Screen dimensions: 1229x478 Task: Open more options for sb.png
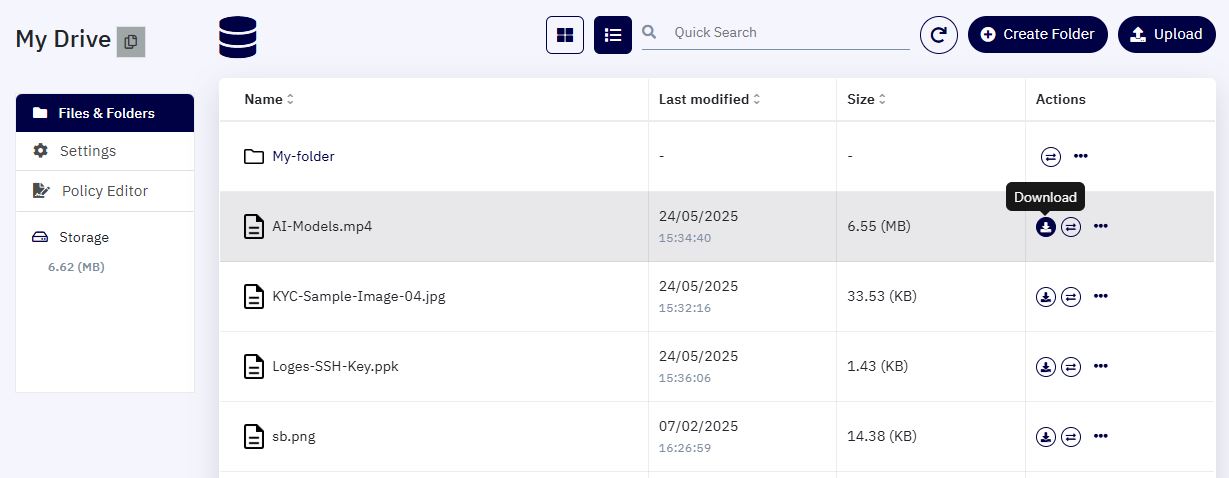1101,437
